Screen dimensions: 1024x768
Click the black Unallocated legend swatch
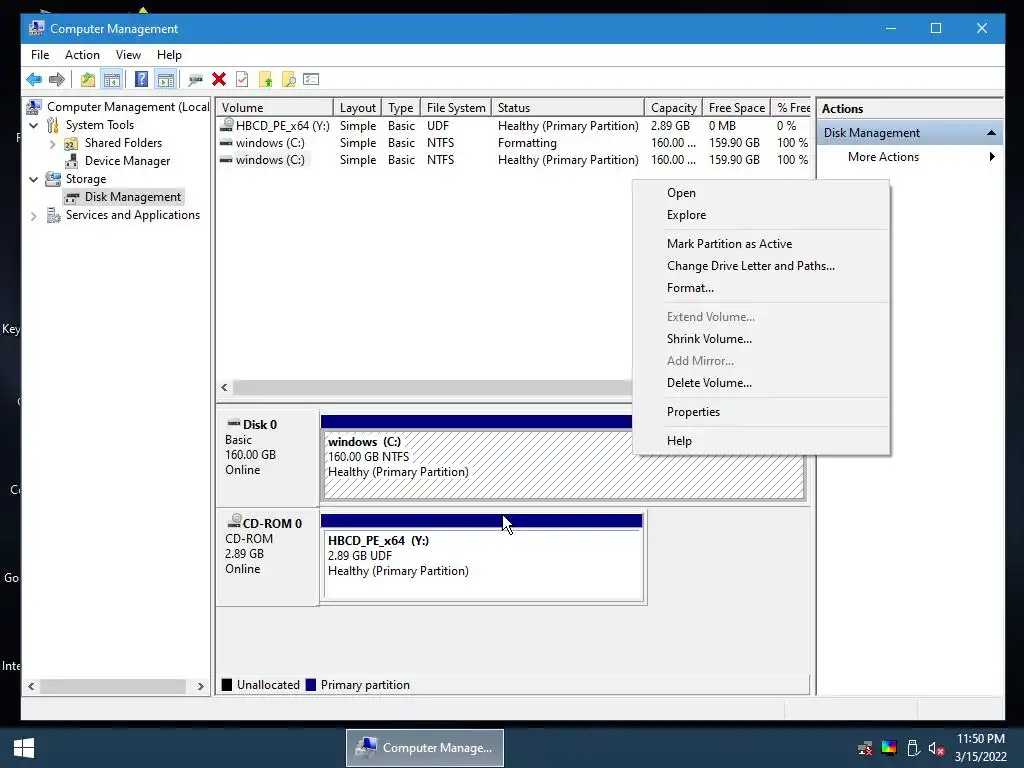[x=227, y=685]
